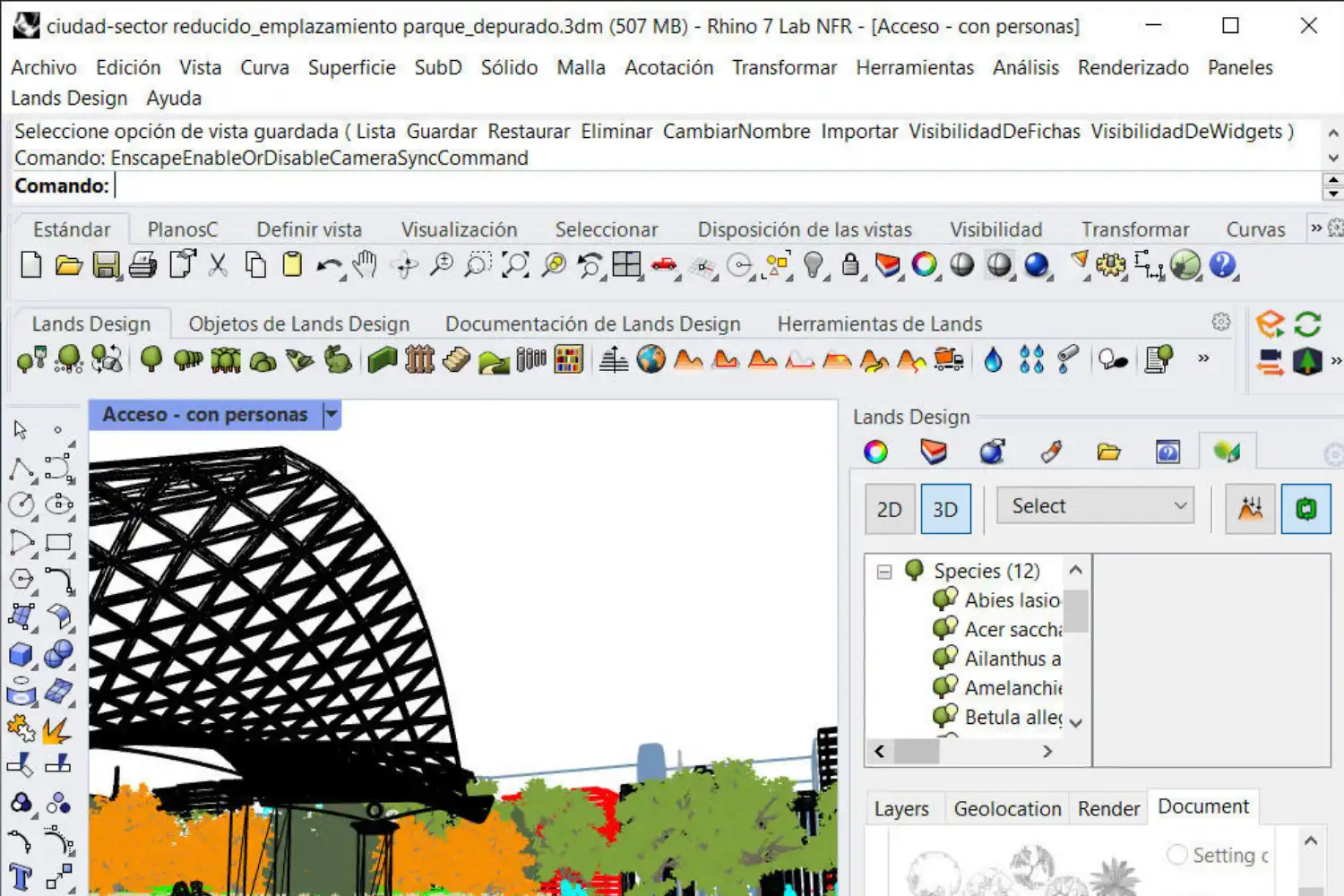The image size is (1344, 896).
Task: Click the species list horizontal scrollbar
Action: [x=963, y=751]
